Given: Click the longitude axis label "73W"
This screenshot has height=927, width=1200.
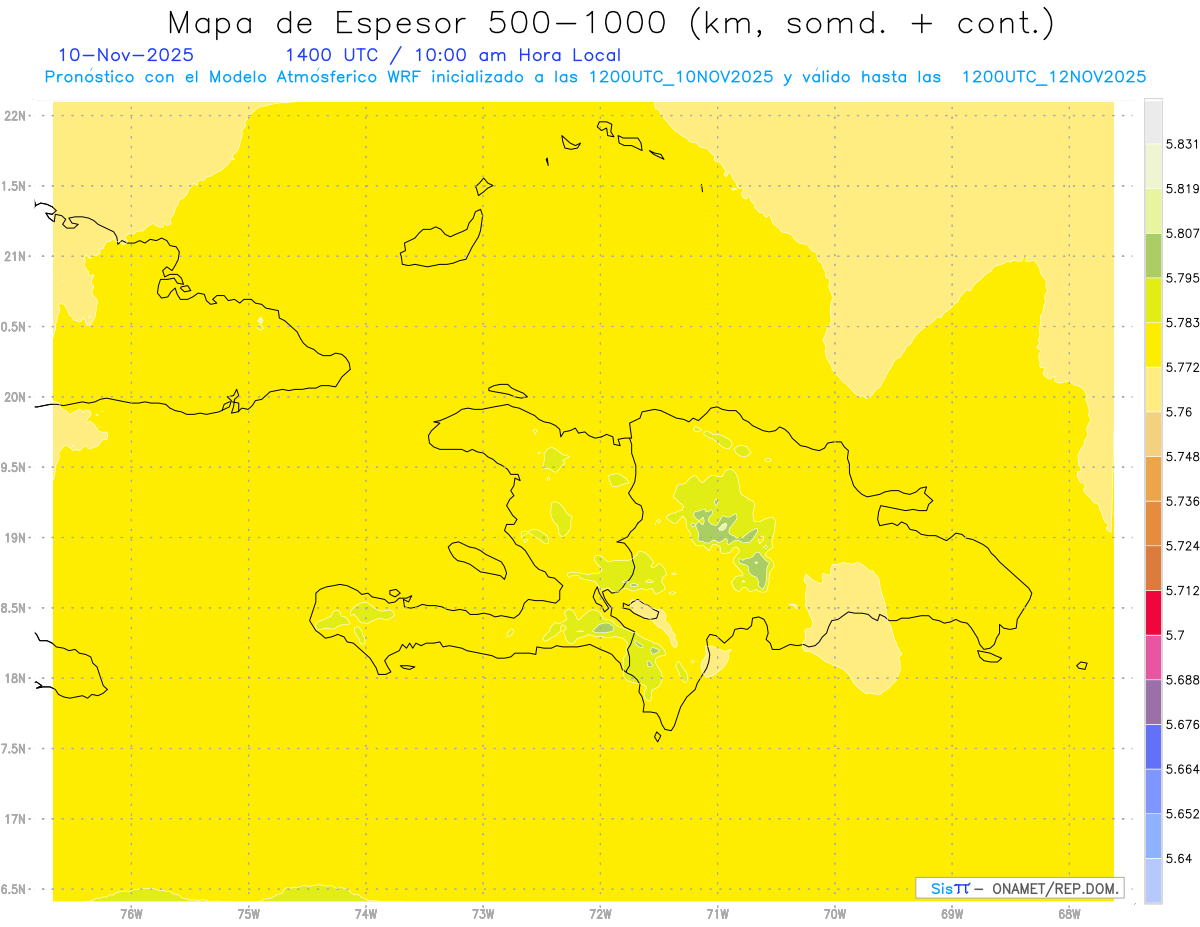Looking at the screenshot, I should [483, 913].
